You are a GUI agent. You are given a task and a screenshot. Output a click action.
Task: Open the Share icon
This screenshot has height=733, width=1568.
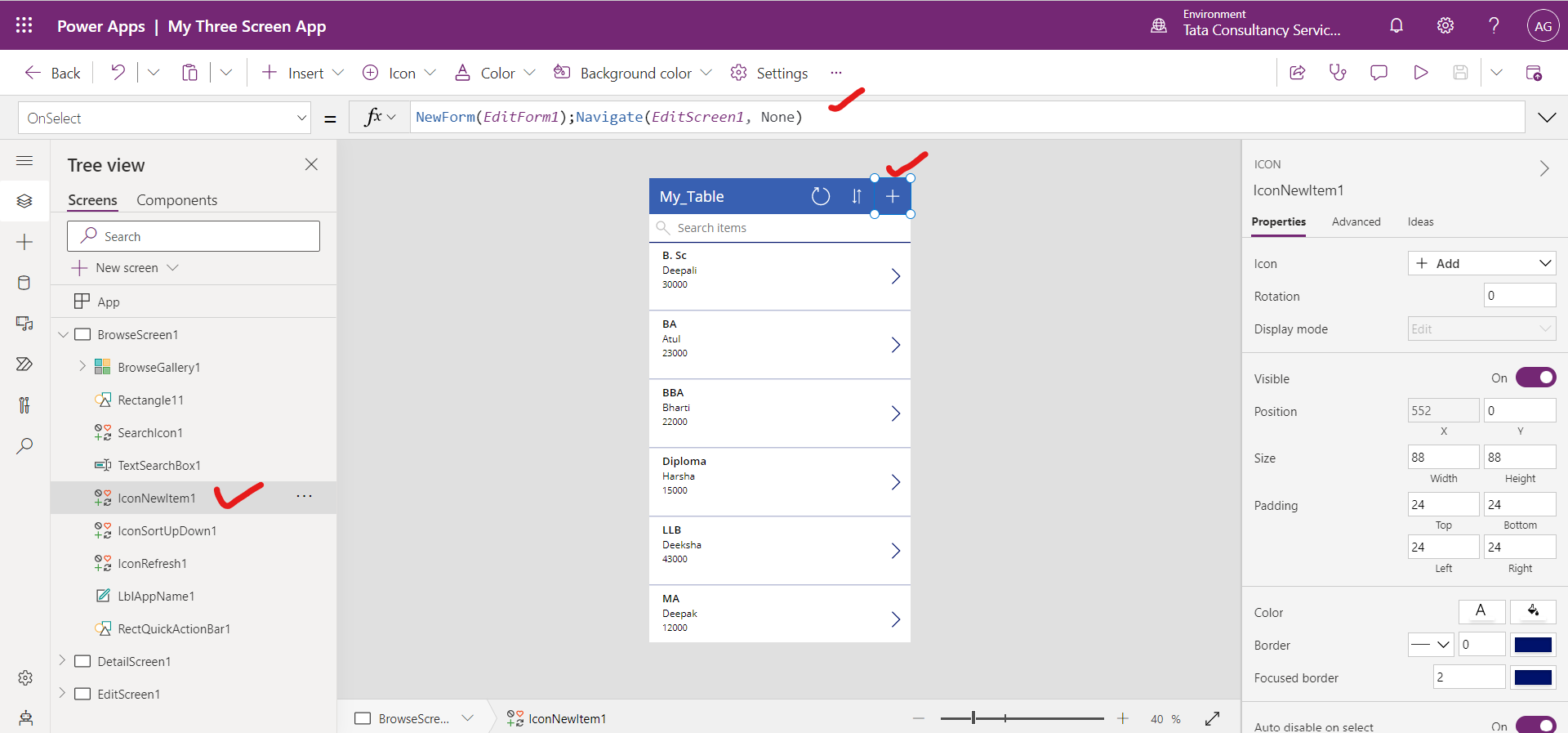[1297, 73]
